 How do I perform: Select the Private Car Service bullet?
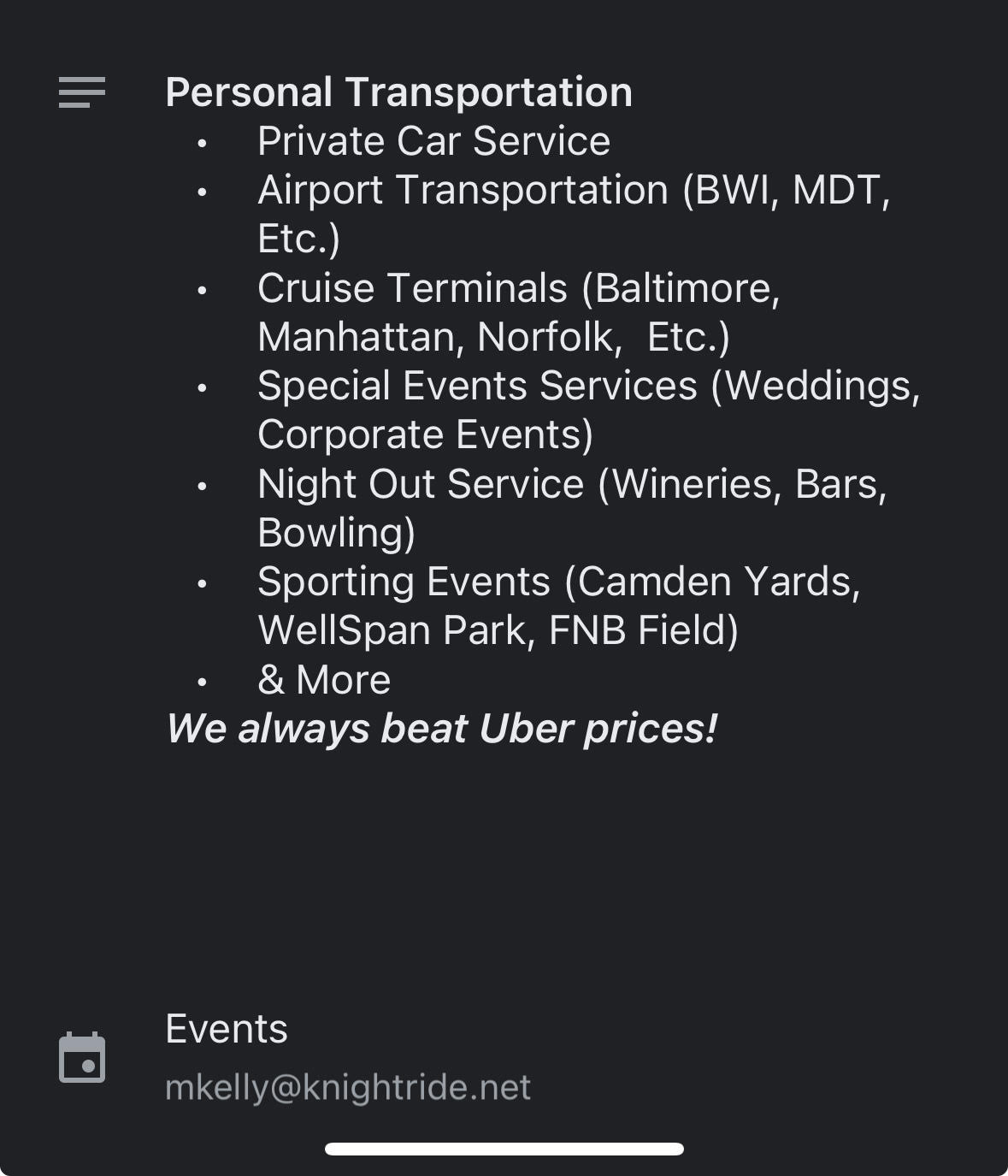(x=433, y=141)
